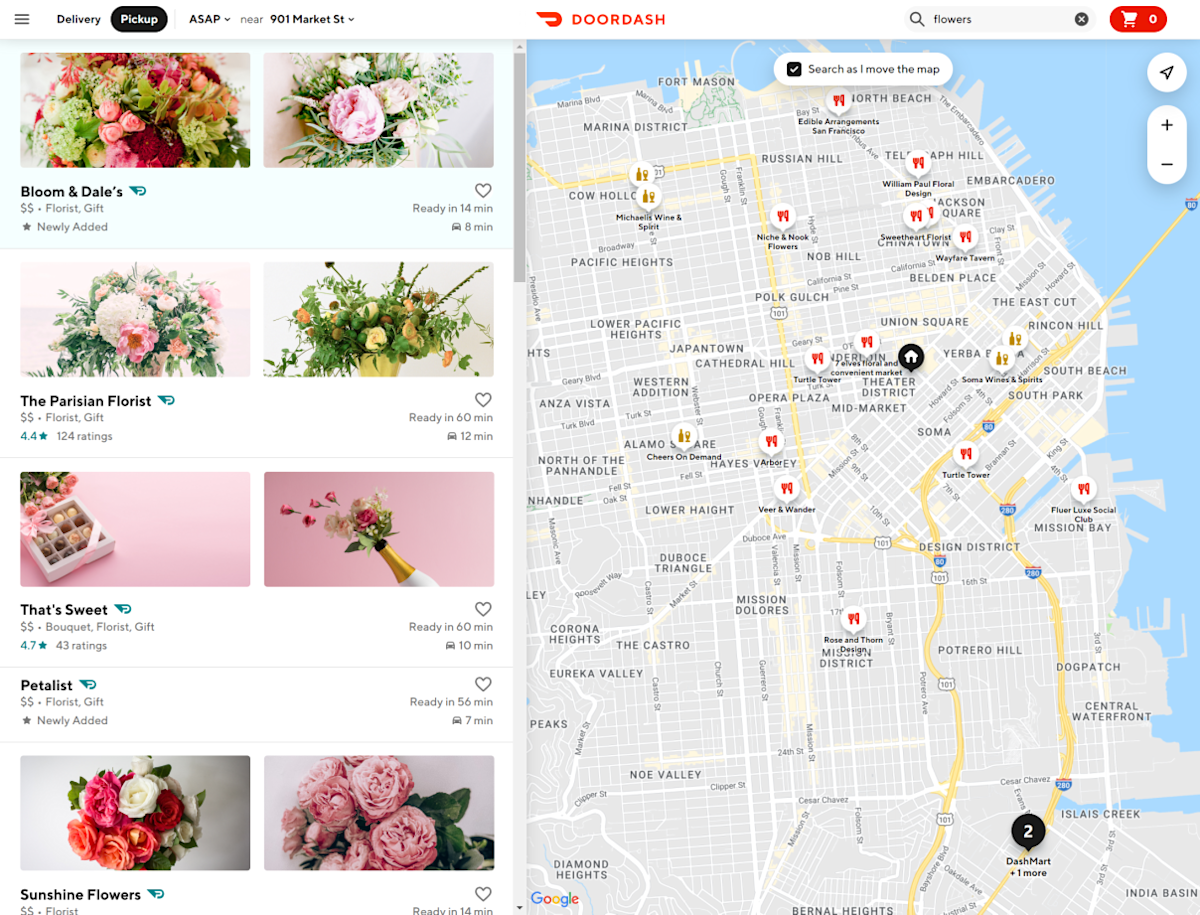Screen dimensions: 1200x915
Task: Click the map locate-me arrow
Action: pos(1166,73)
